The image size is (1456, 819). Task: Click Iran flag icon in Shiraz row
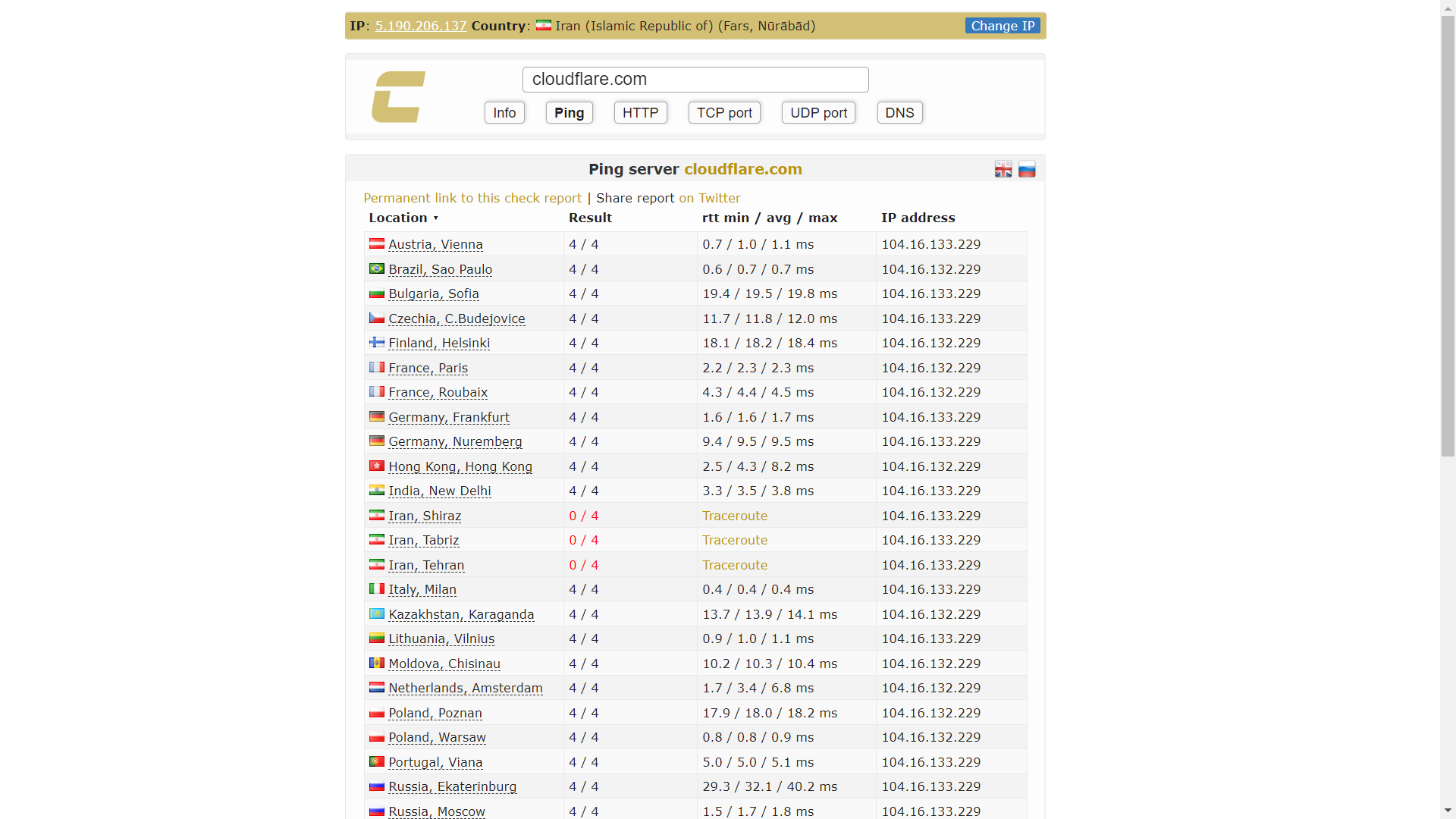coord(377,515)
